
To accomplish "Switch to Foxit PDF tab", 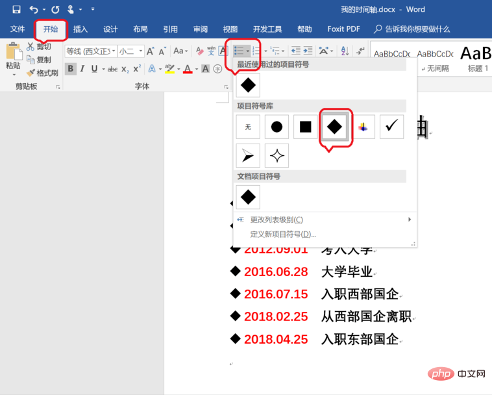I will (x=344, y=29).
